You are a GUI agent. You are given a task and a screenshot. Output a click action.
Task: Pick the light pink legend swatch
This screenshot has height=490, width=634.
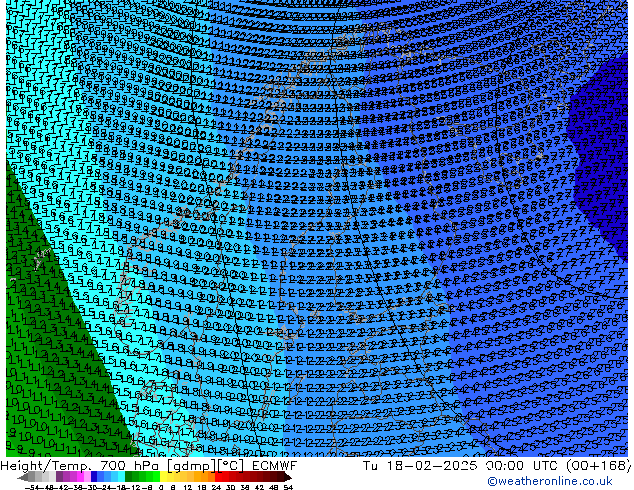click(87, 477)
